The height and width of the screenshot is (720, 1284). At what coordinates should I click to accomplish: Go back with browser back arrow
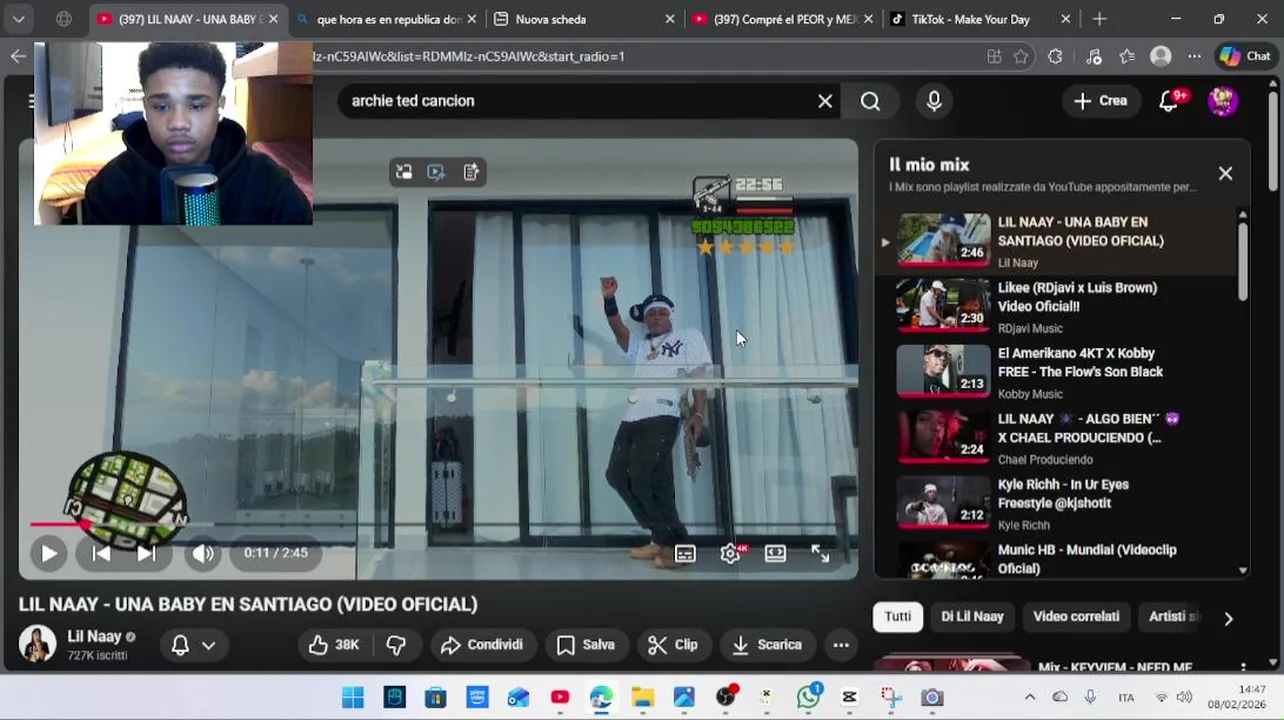pyautogui.click(x=18, y=56)
